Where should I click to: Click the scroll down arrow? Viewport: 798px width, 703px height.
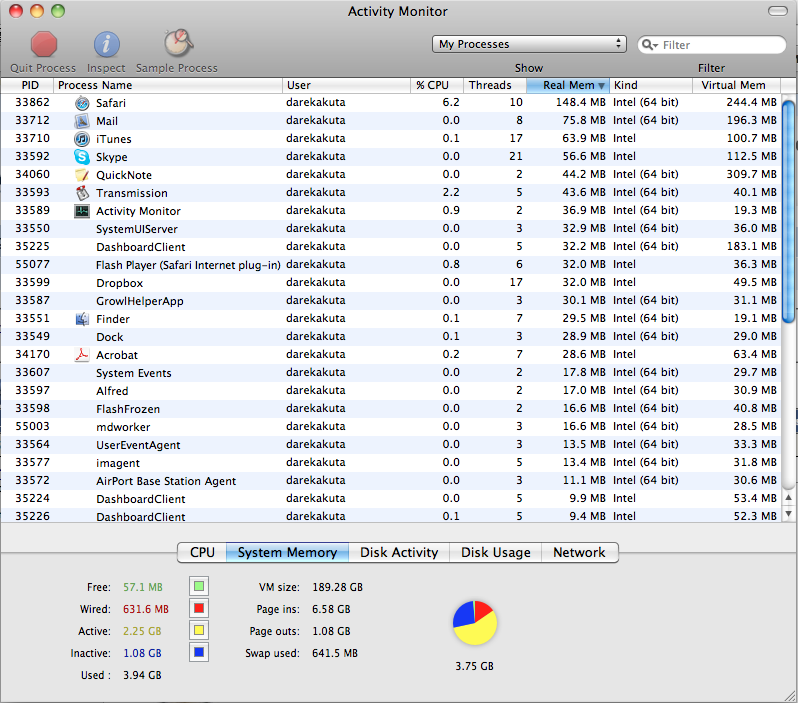788,514
